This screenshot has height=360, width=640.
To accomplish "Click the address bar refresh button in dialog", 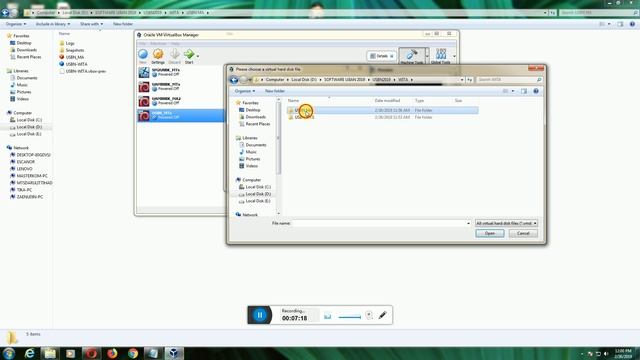I will (x=470, y=80).
